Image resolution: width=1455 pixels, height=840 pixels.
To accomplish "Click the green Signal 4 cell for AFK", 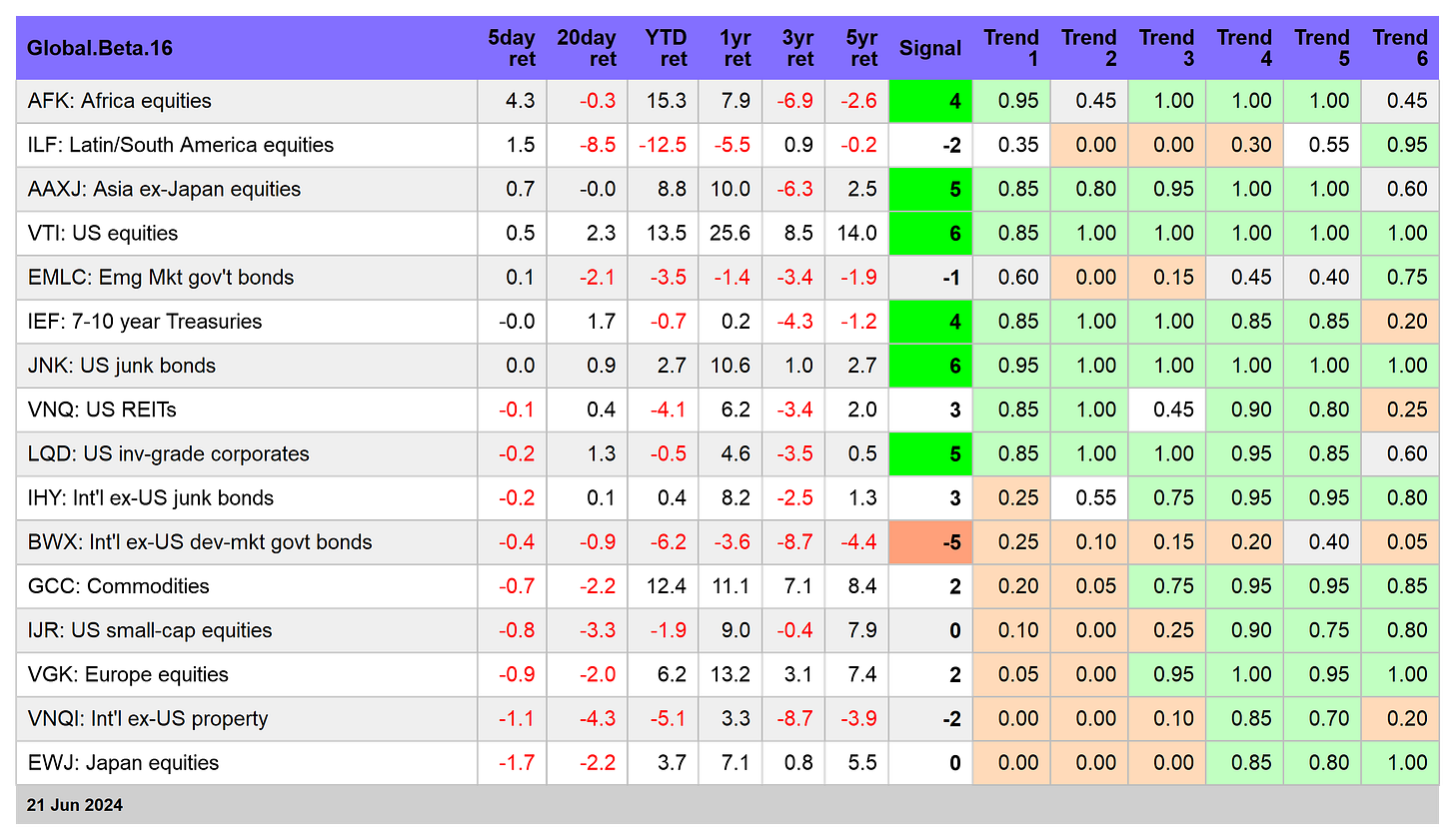I will (x=930, y=101).
